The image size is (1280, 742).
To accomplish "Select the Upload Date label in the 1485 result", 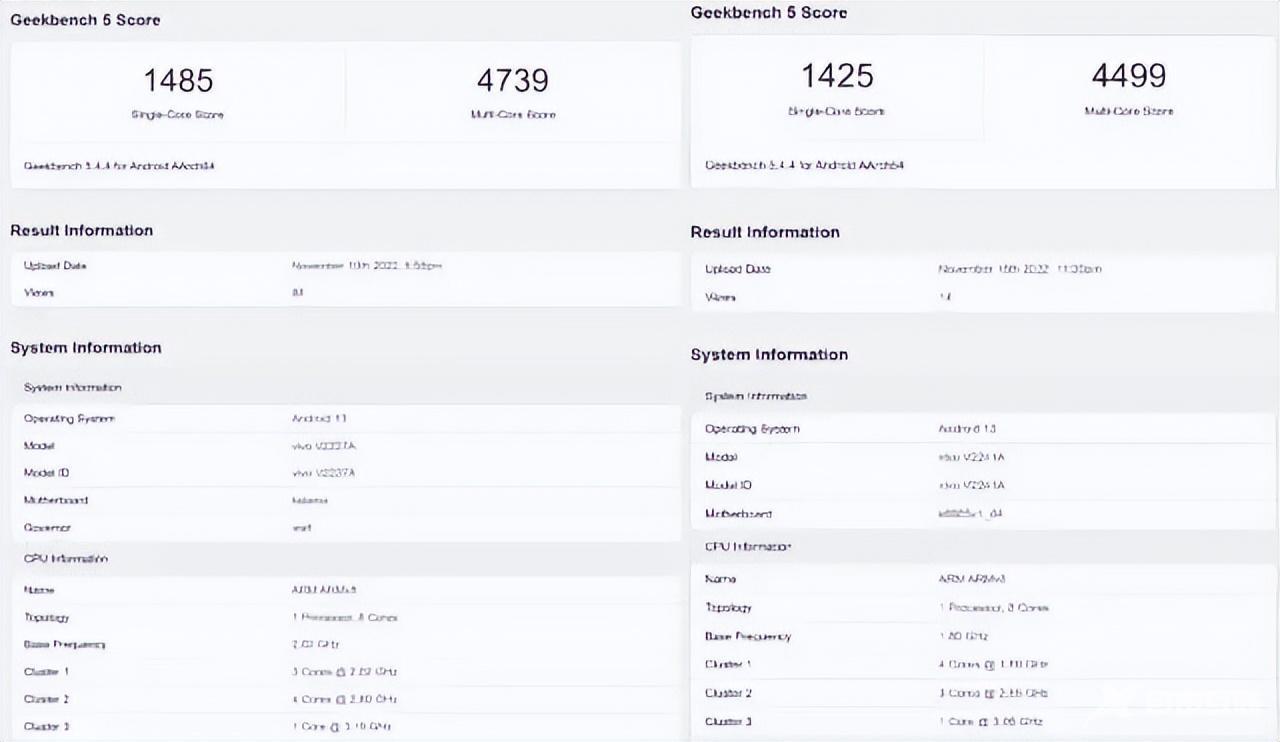I will [55, 266].
